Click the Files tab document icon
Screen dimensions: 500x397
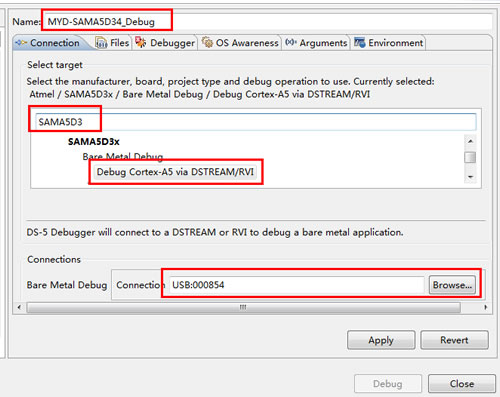tap(101, 43)
